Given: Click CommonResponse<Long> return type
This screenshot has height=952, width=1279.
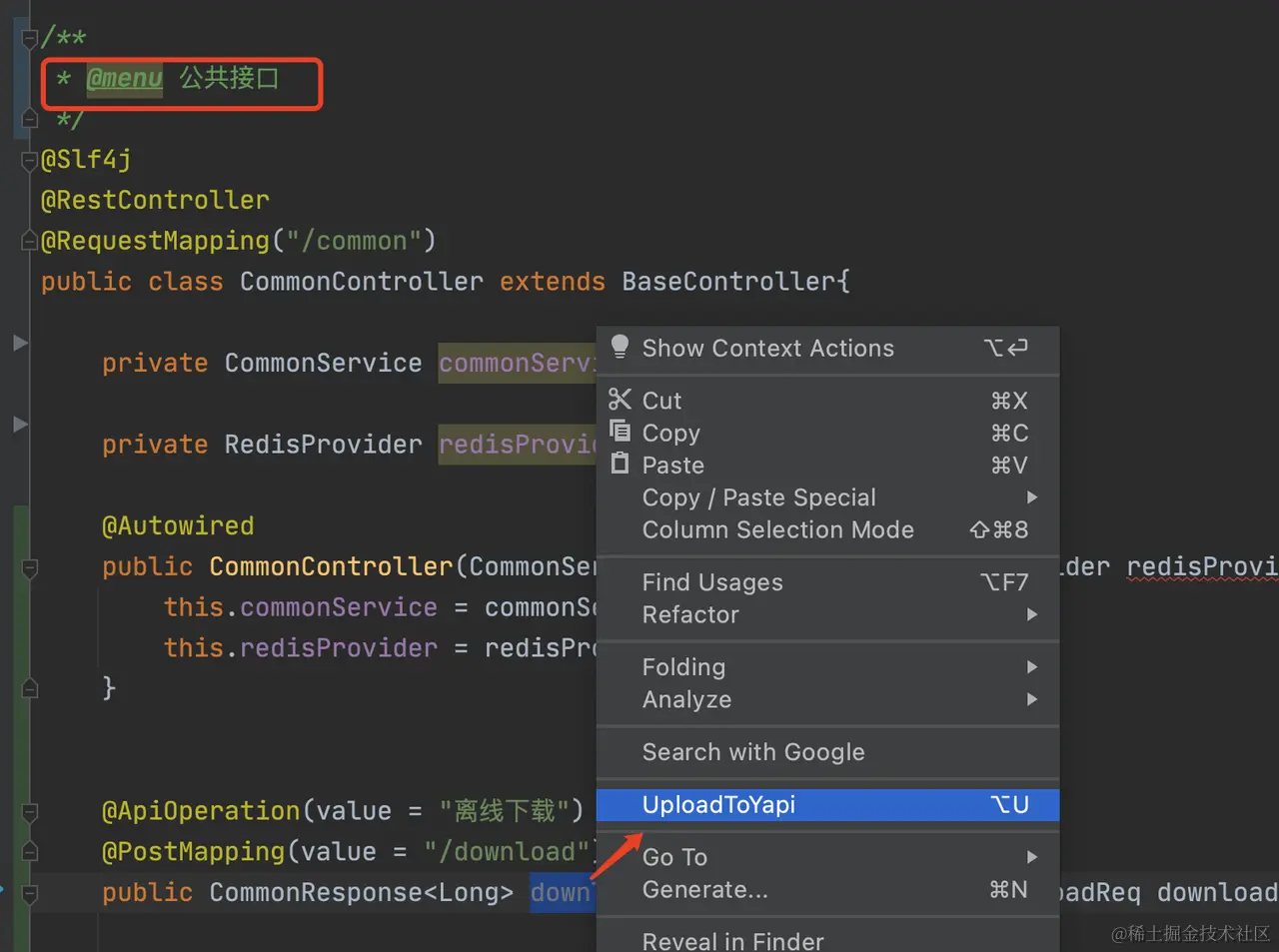Looking at the screenshot, I should 361,893.
